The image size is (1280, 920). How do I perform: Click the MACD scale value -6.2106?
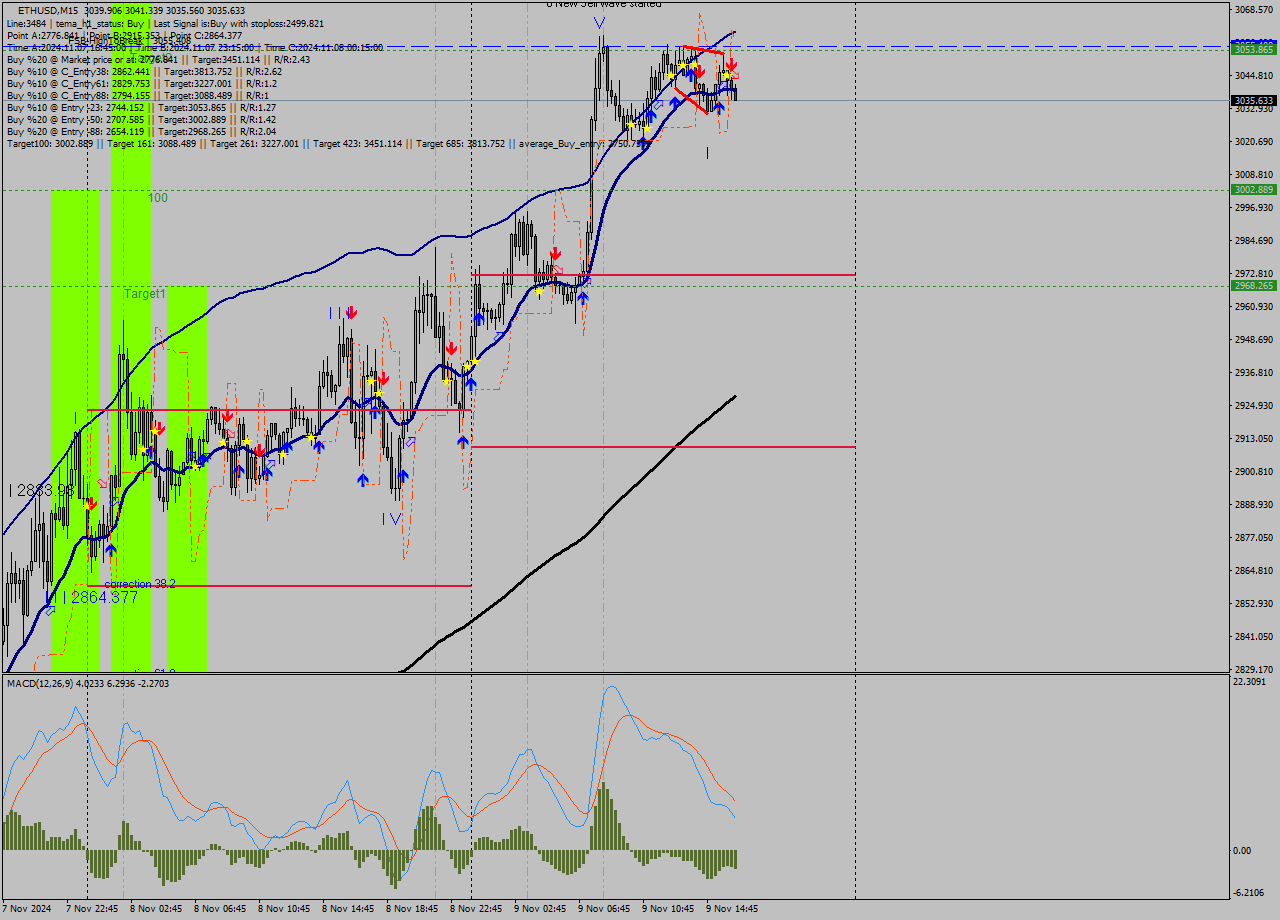click(1250, 892)
